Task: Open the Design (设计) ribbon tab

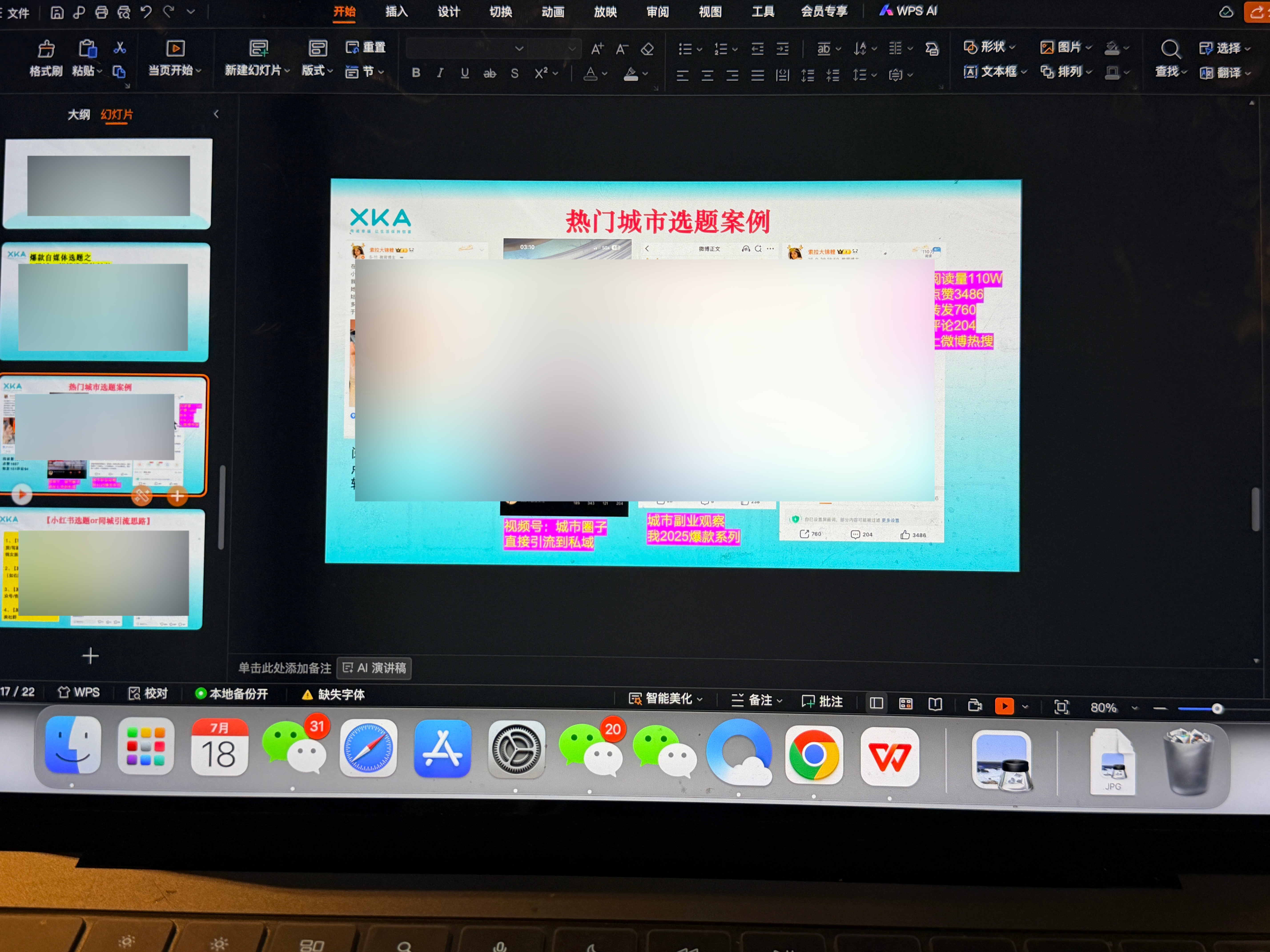Action: 448,12
